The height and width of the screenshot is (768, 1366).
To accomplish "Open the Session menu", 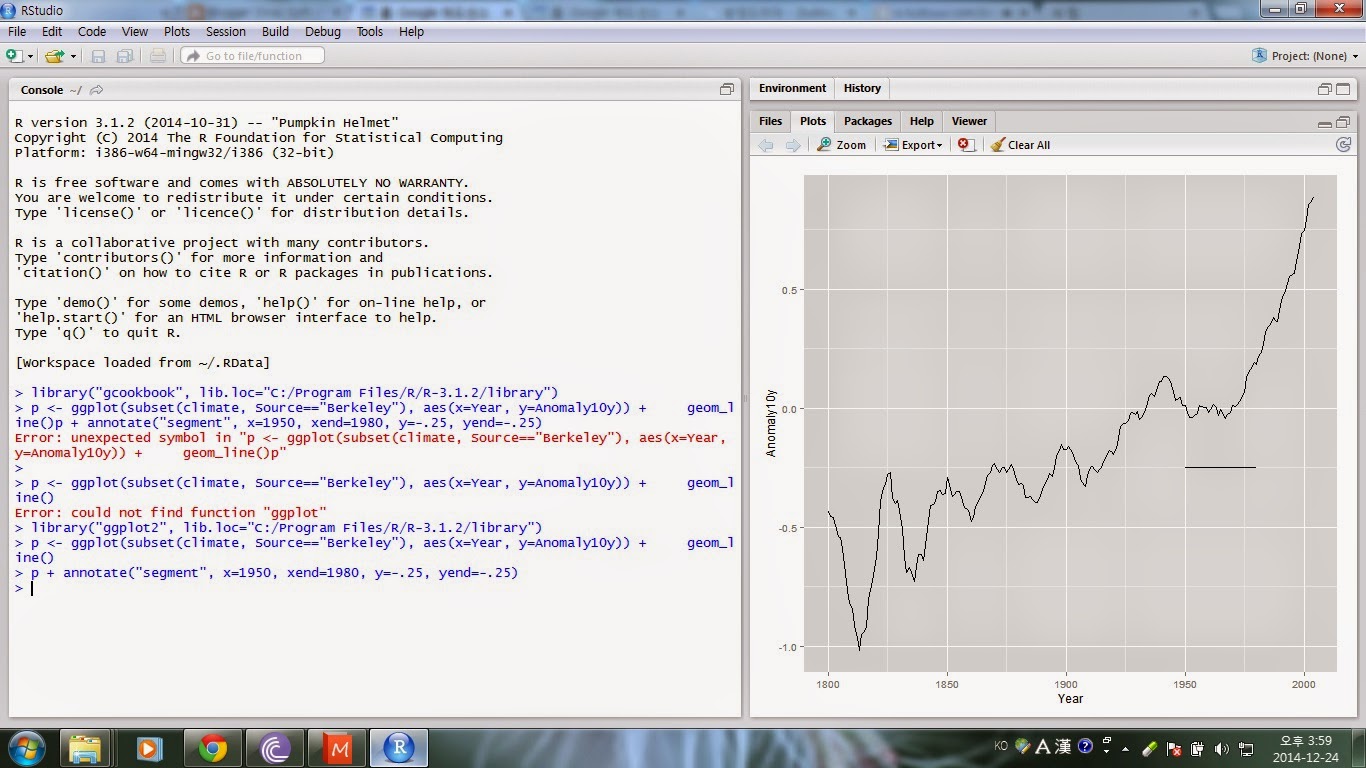I will pos(226,31).
